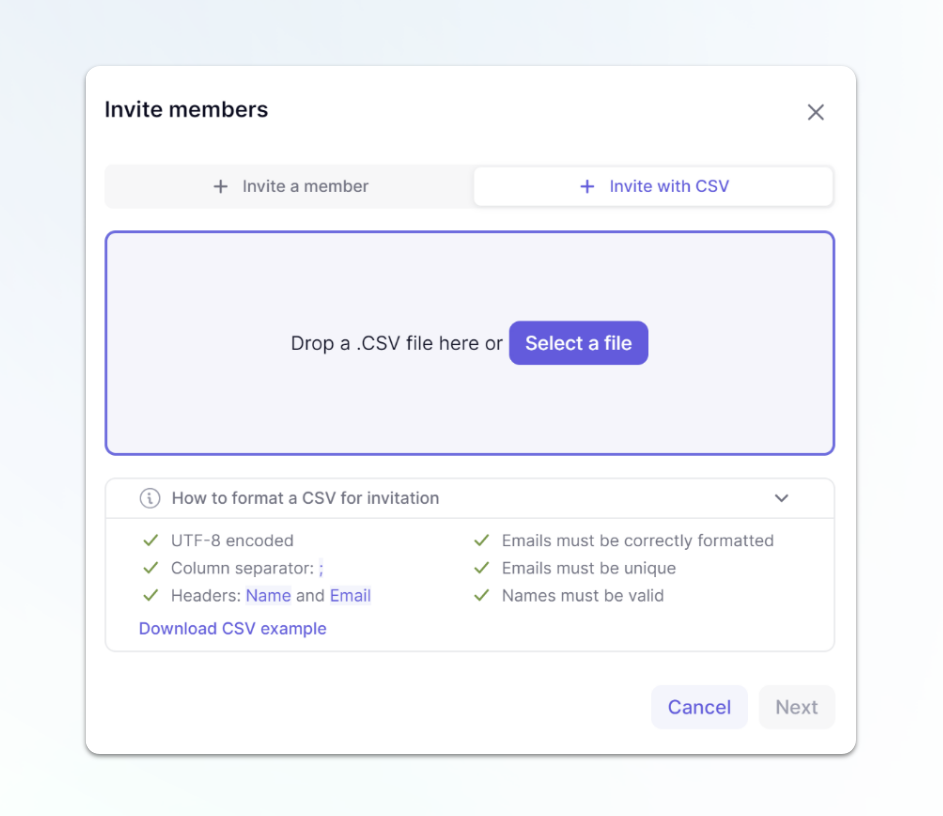This screenshot has height=816, width=943.
Task: Click checkmark next to UTF-8 encoded
Action: [x=150, y=540]
